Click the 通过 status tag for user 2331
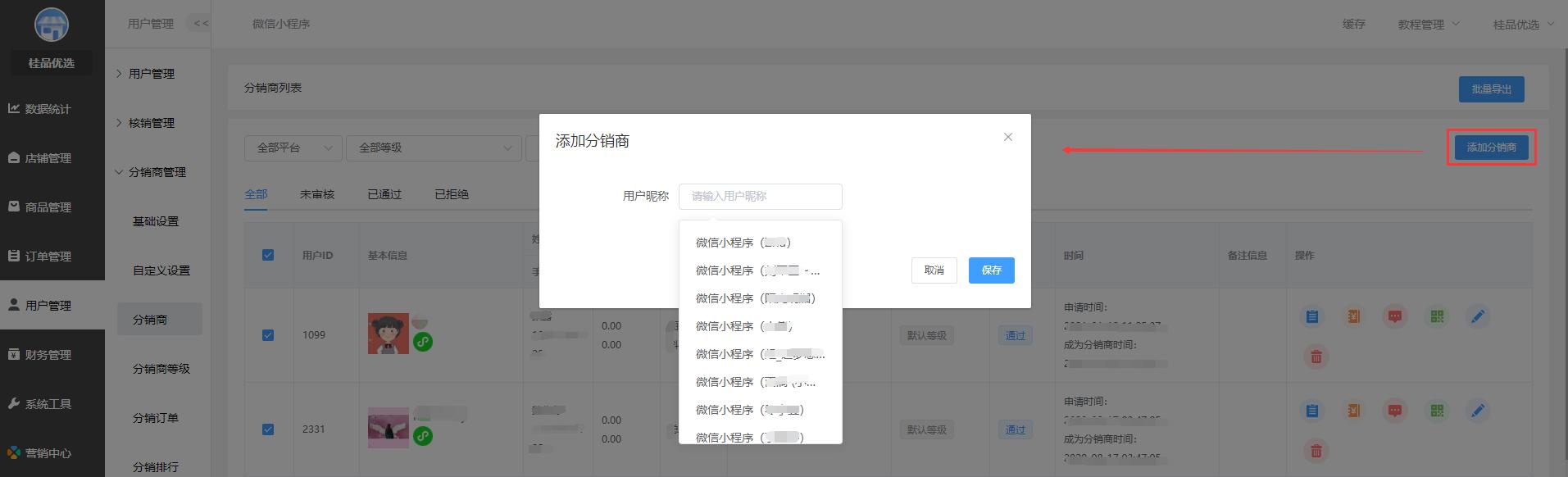This screenshot has height=477, width=1568. point(1016,429)
